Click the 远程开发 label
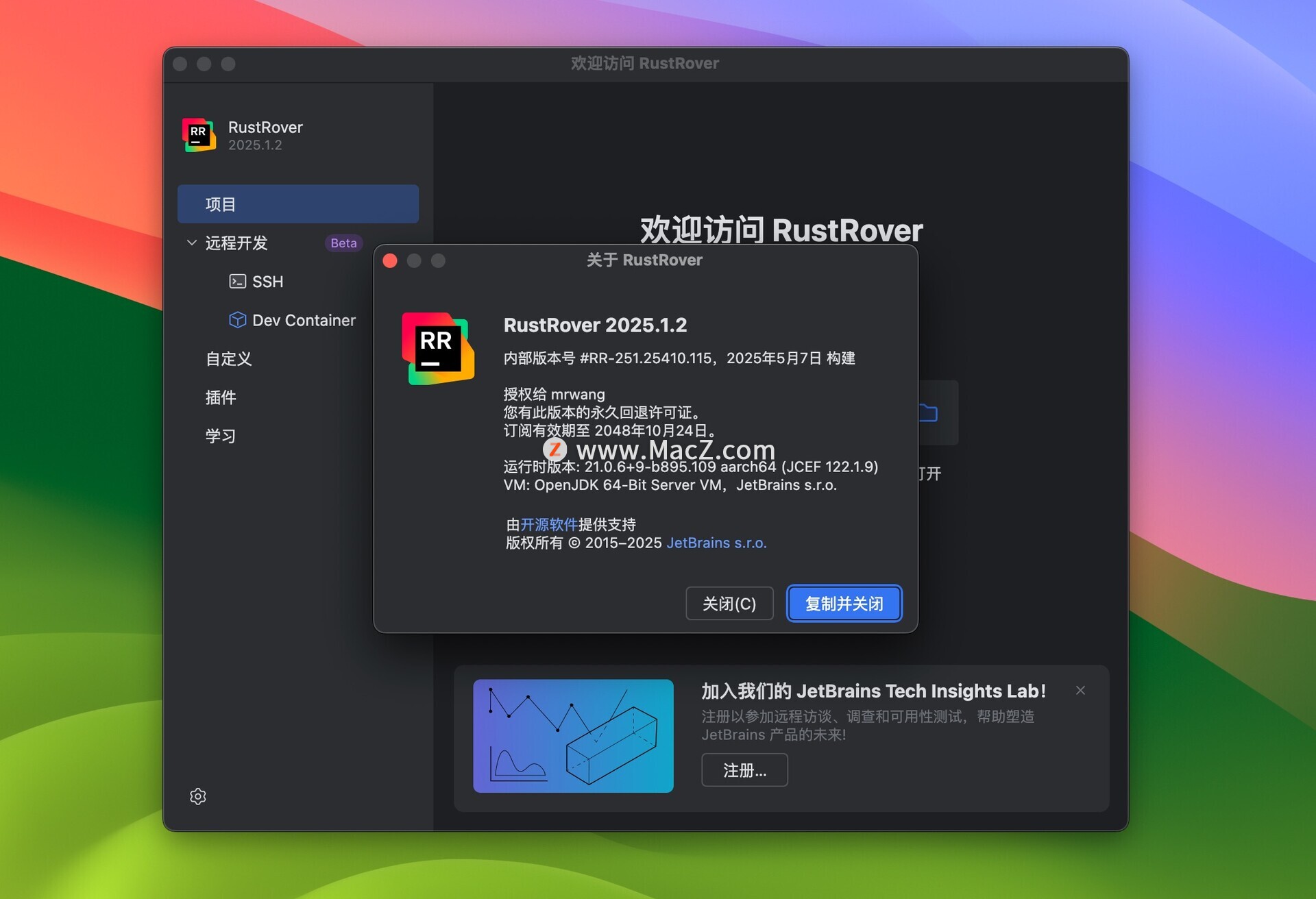 coord(236,243)
